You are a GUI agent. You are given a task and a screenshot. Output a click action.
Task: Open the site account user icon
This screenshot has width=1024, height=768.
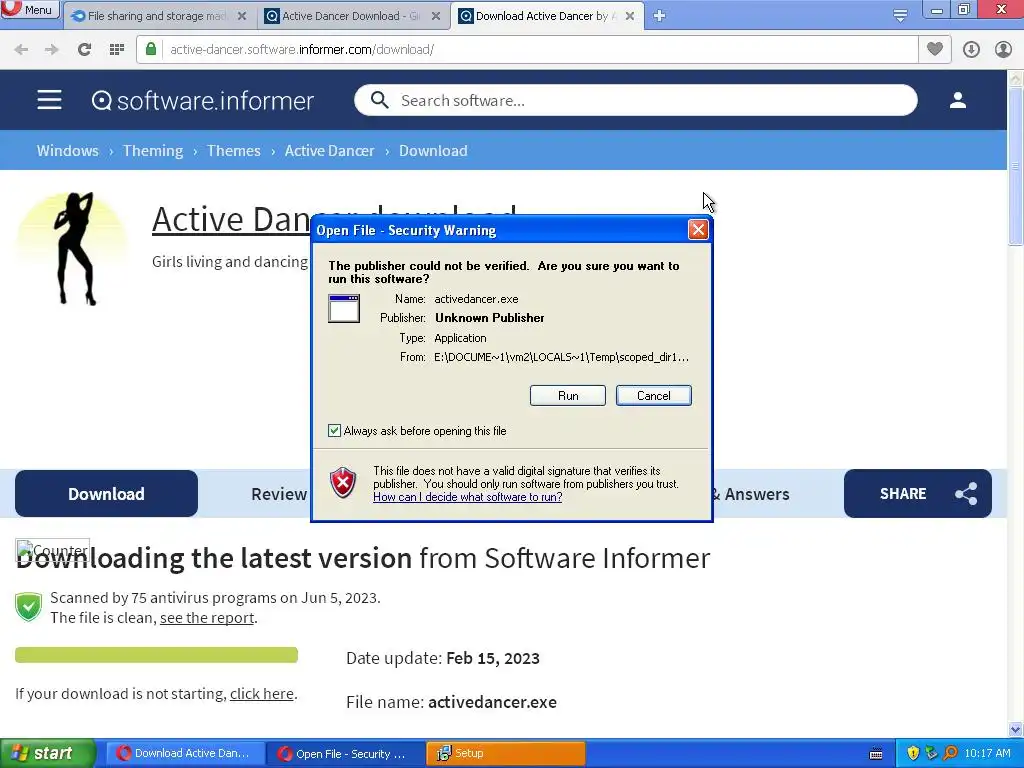pyautogui.click(x=958, y=100)
